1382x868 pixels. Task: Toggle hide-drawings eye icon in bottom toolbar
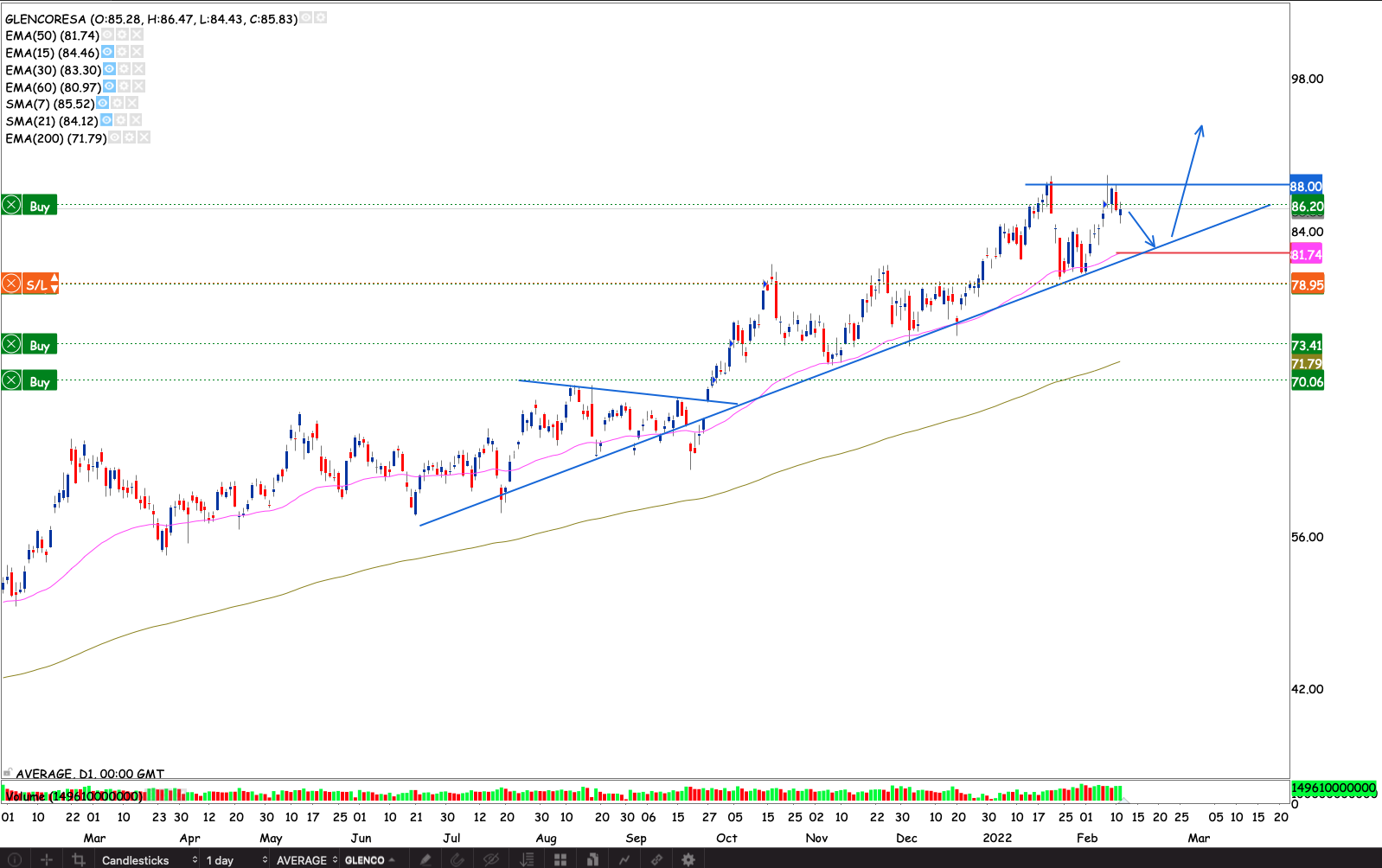[x=491, y=859]
